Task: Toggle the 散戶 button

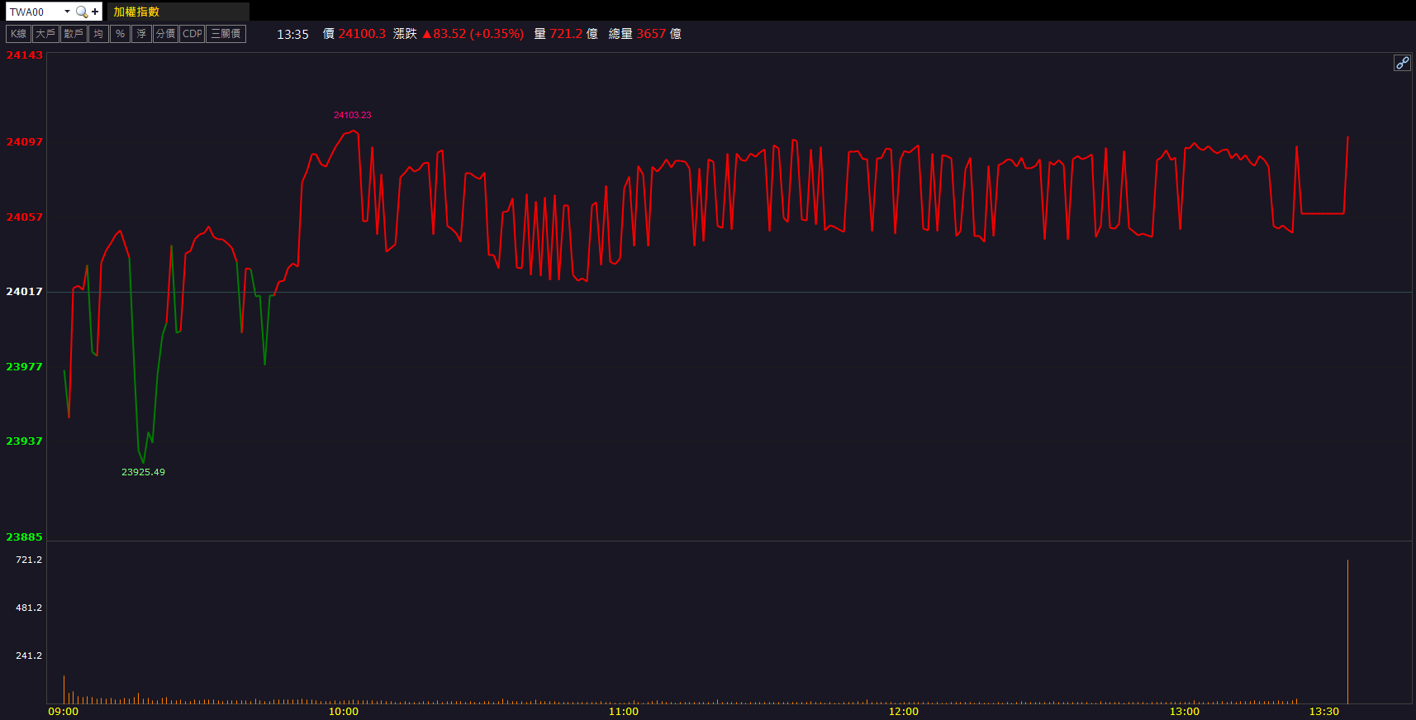Action: (x=73, y=34)
